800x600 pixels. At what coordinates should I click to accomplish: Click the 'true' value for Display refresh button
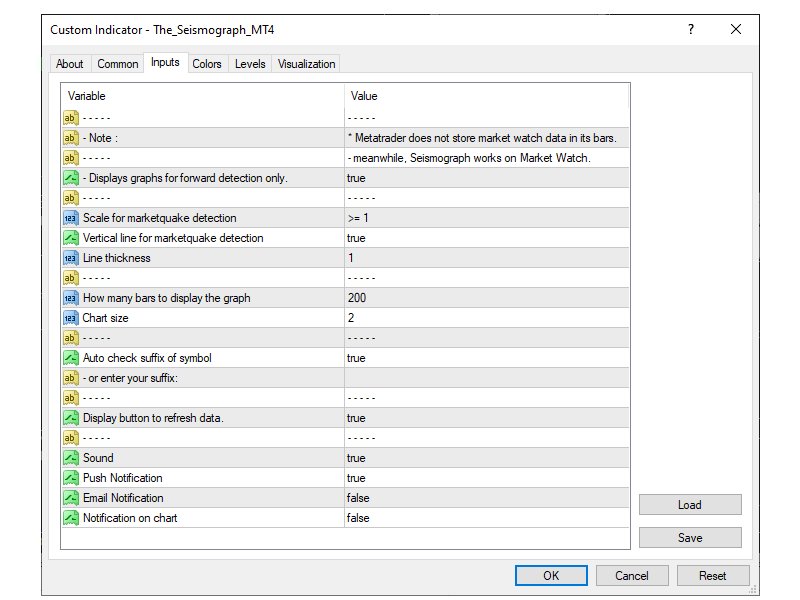356,418
